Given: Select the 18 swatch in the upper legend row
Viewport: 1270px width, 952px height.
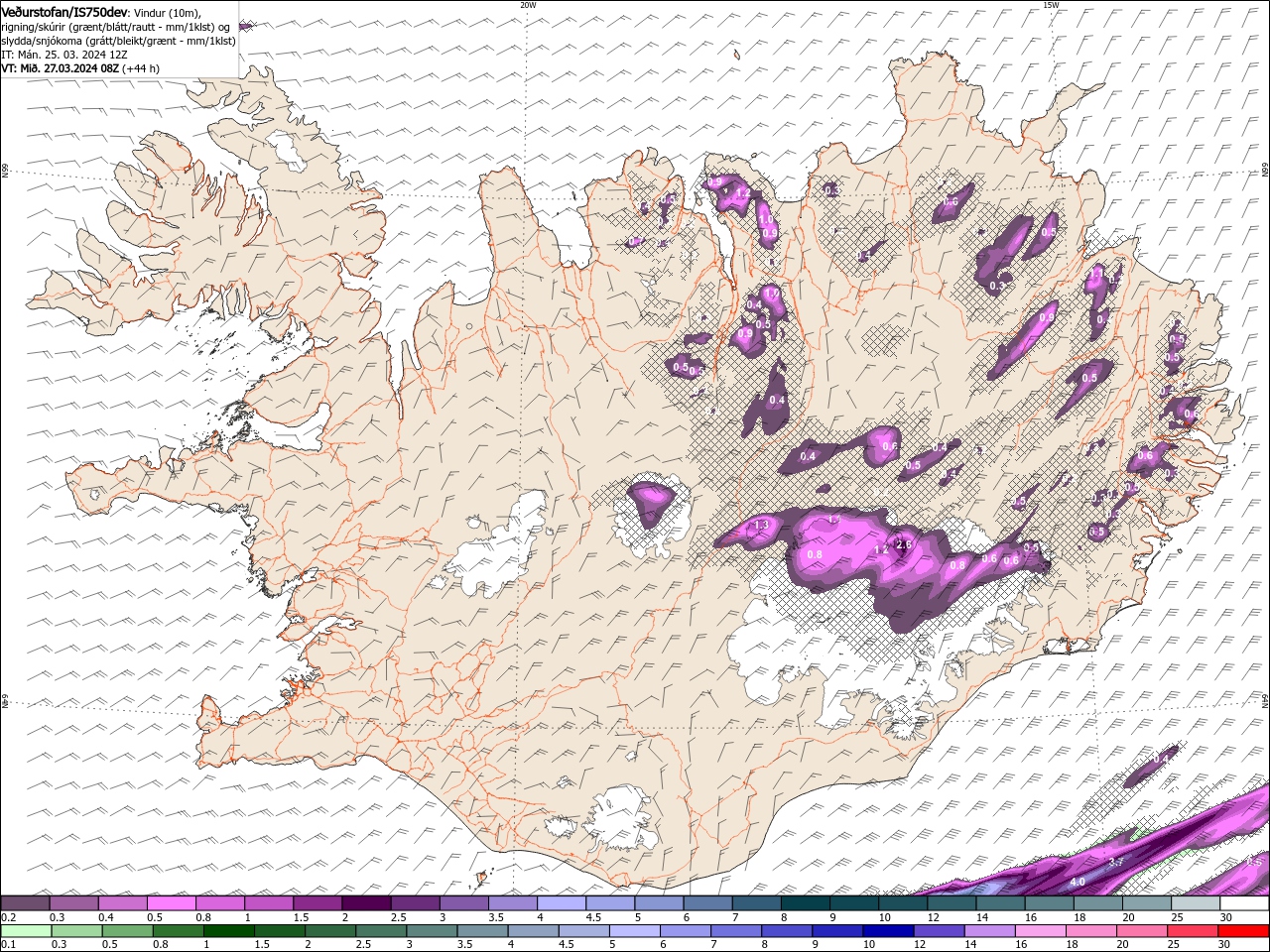Looking at the screenshot, I should click(x=1098, y=903).
